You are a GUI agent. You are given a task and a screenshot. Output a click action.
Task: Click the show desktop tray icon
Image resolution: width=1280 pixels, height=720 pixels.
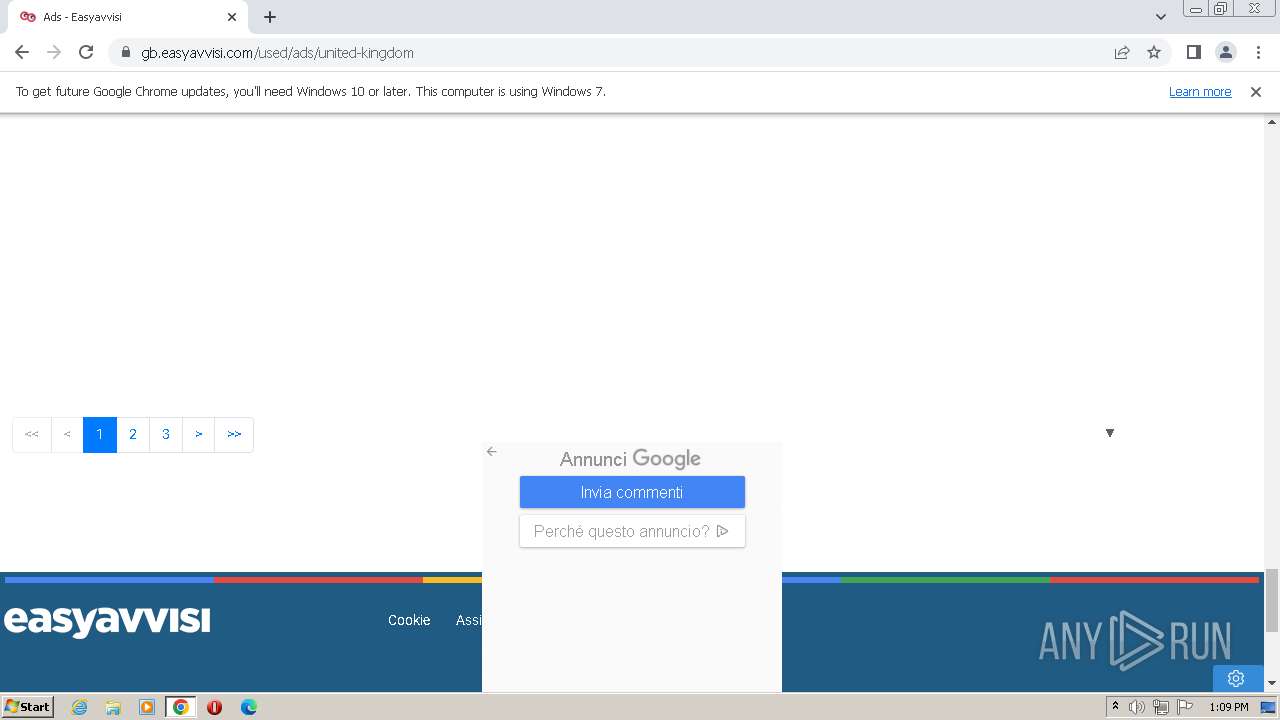pos(1268,707)
